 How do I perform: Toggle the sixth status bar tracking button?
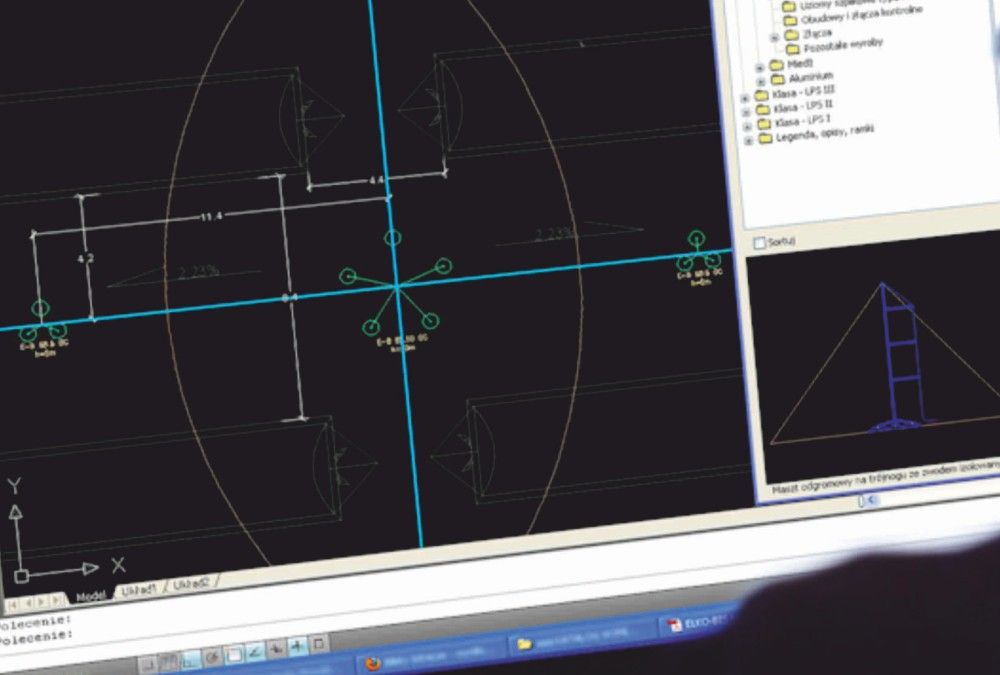click(255, 651)
